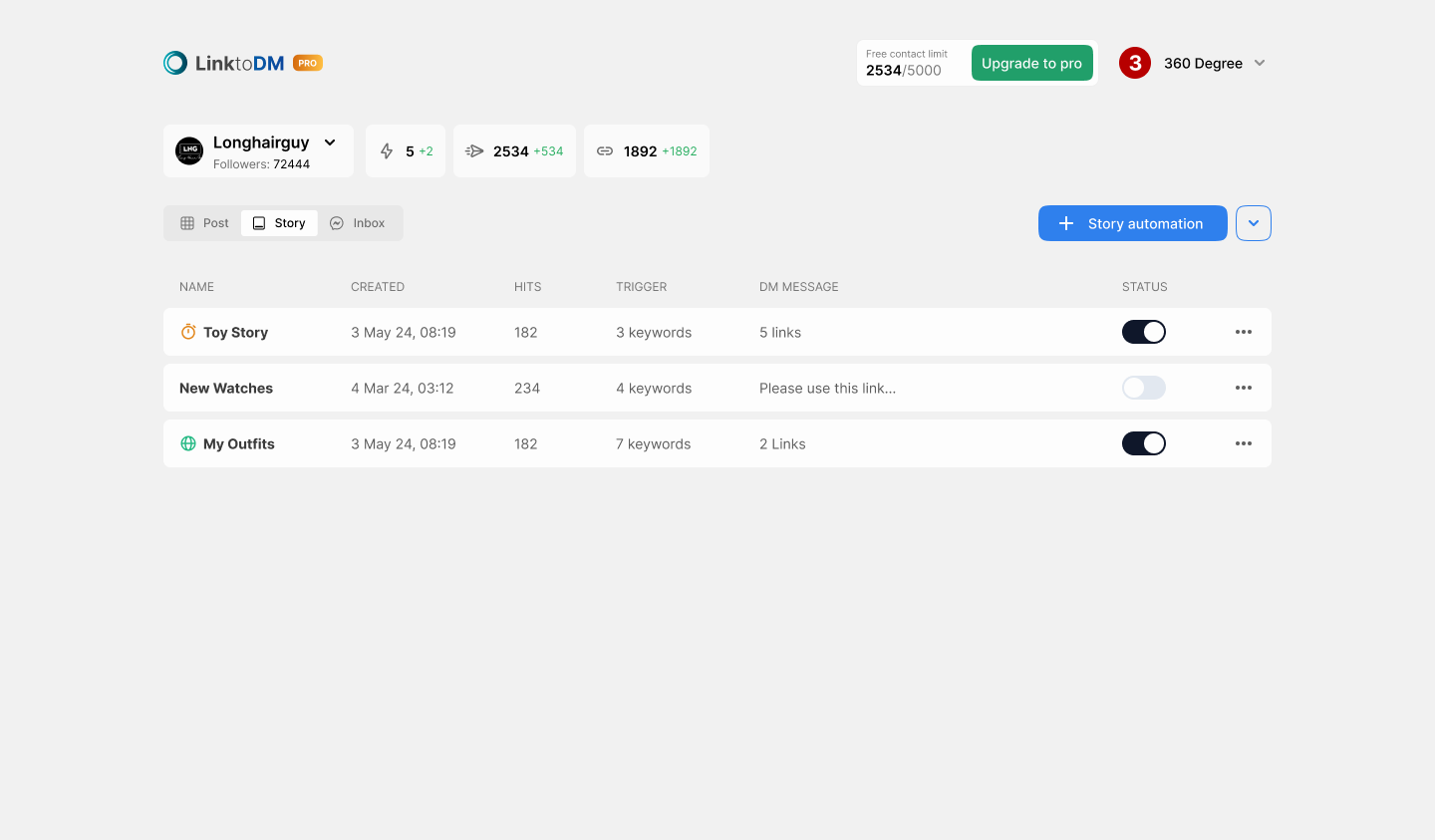Open the three-dot menu for Toy Story
Screen dimensions: 1435x840
tap(1243, 332)
